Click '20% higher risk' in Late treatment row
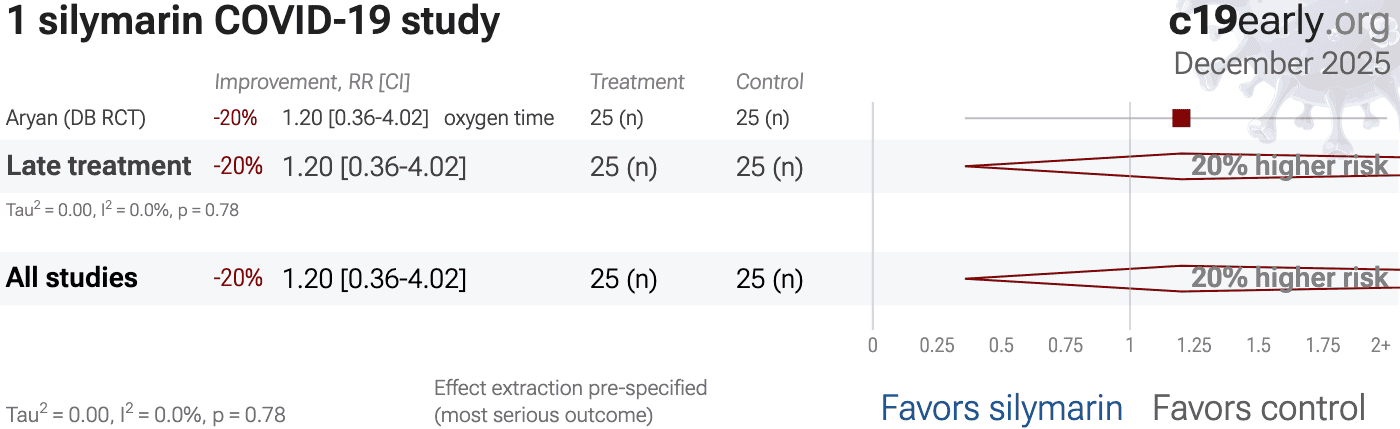This screenshot has width=1400, height=429. 1289,166
